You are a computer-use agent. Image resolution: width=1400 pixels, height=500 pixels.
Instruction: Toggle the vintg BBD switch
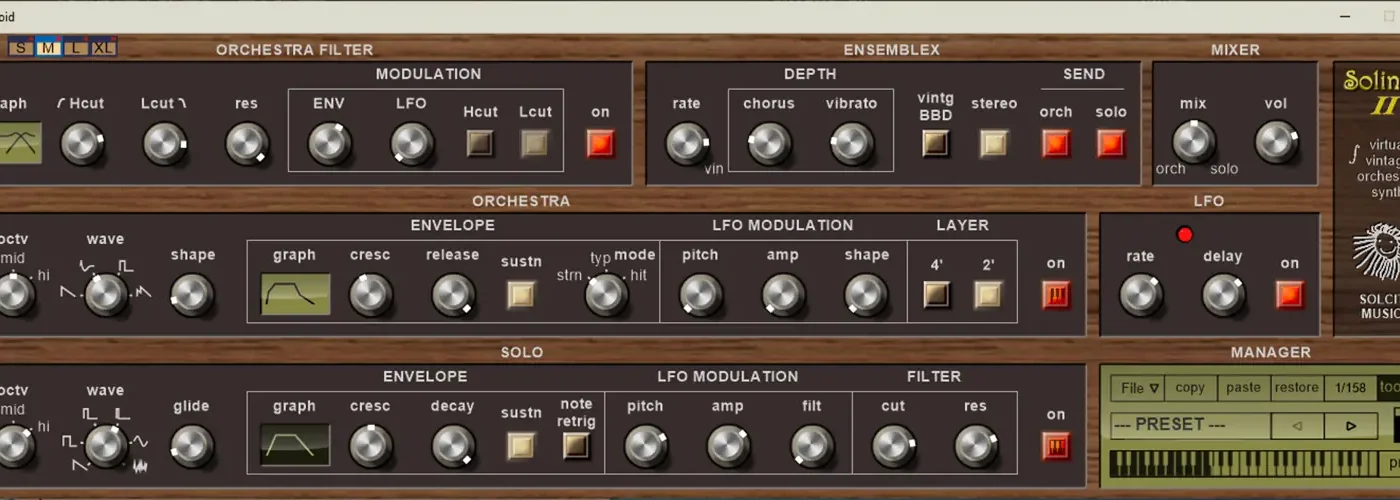tap(935, 144)
